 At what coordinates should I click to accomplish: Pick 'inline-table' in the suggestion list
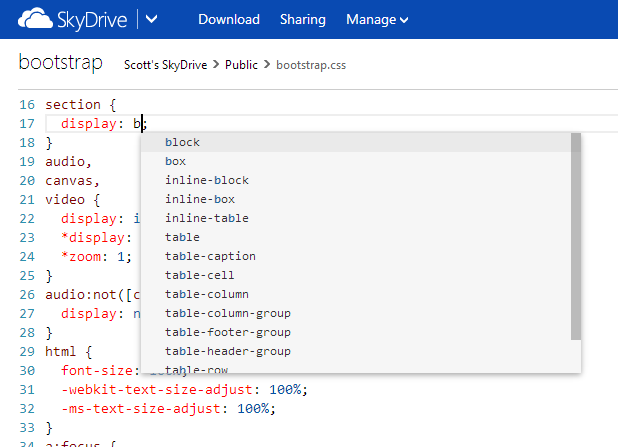pyautogui.click(x=356, y=218)
